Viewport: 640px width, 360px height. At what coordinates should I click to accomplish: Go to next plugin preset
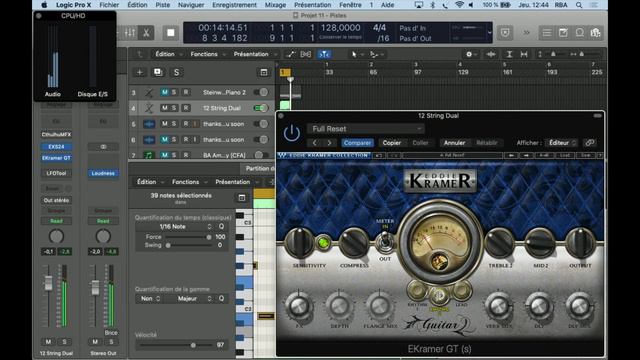329,143
